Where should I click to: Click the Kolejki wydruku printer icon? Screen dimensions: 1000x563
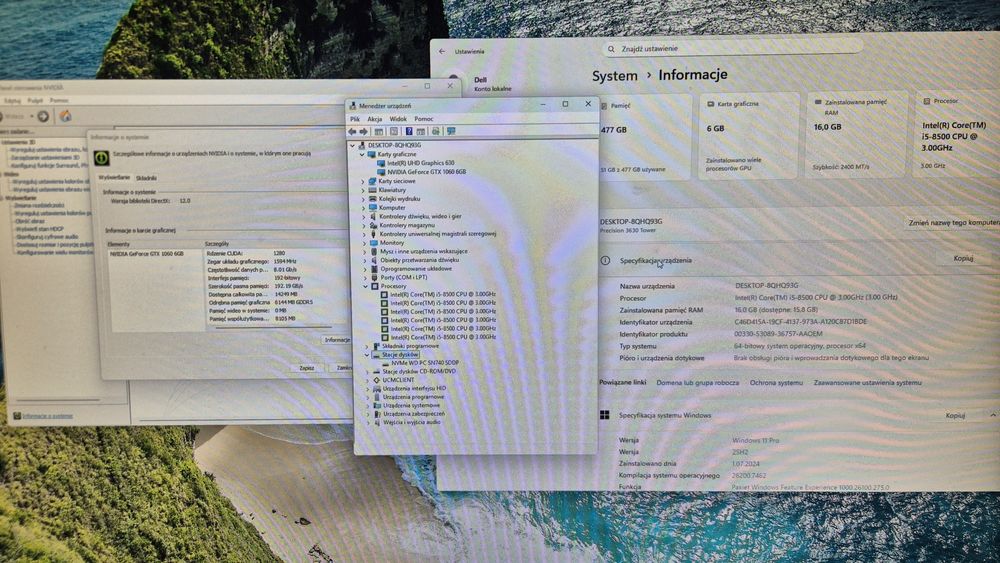pos(373,199)
